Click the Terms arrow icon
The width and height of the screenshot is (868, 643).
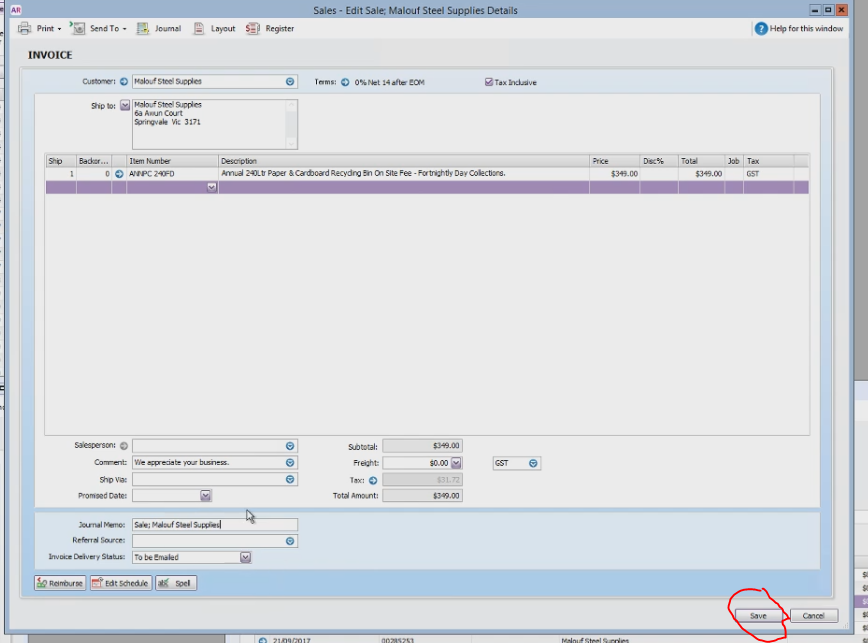pyautogui.click(x=345, y=82)
